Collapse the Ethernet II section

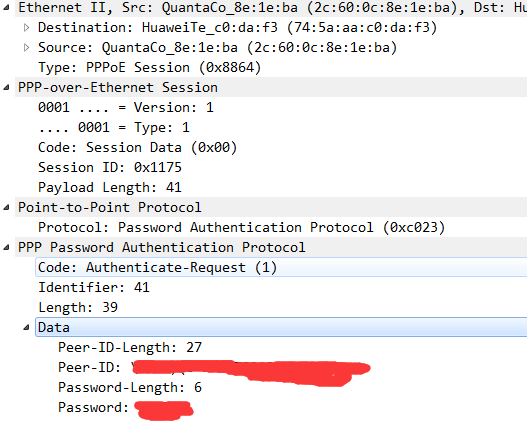[6, 8]
